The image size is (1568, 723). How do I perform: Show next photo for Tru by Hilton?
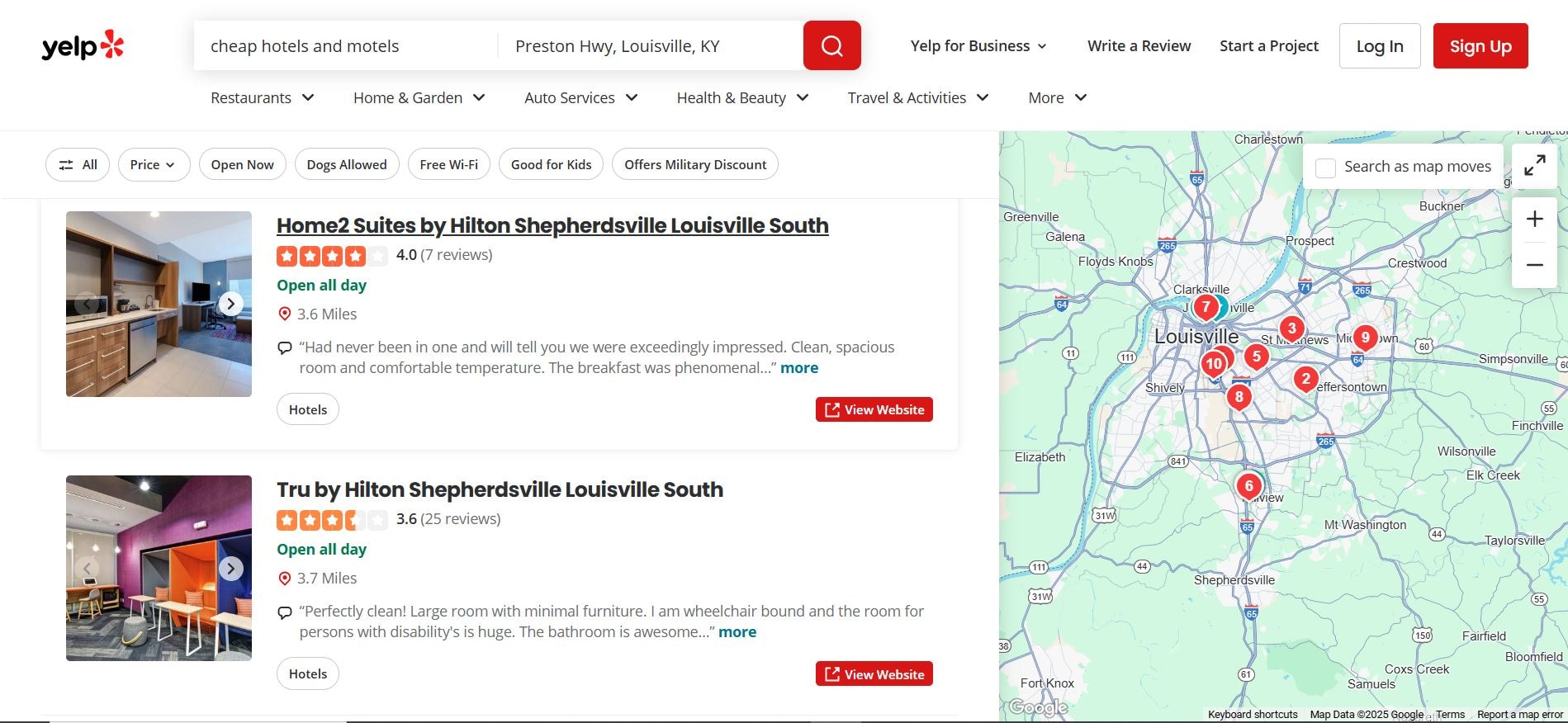231,568
